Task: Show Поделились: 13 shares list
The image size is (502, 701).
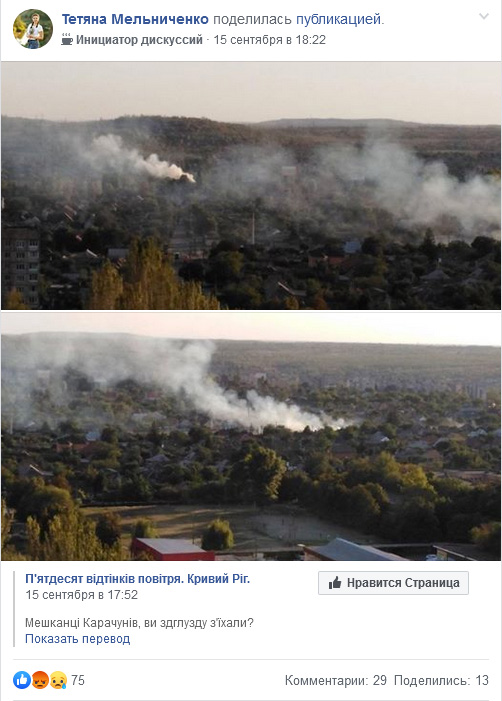Action: point(441,680)
